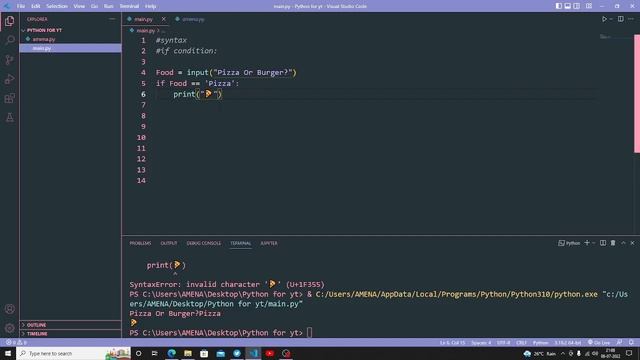Open notifications bell in status bar
The image size is (640, 360).
pos(631,342)
